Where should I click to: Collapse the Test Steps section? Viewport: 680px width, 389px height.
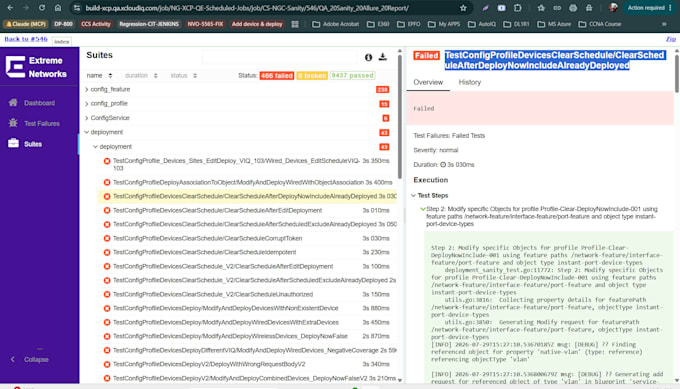pyautogui.click(x=413, y=196)
